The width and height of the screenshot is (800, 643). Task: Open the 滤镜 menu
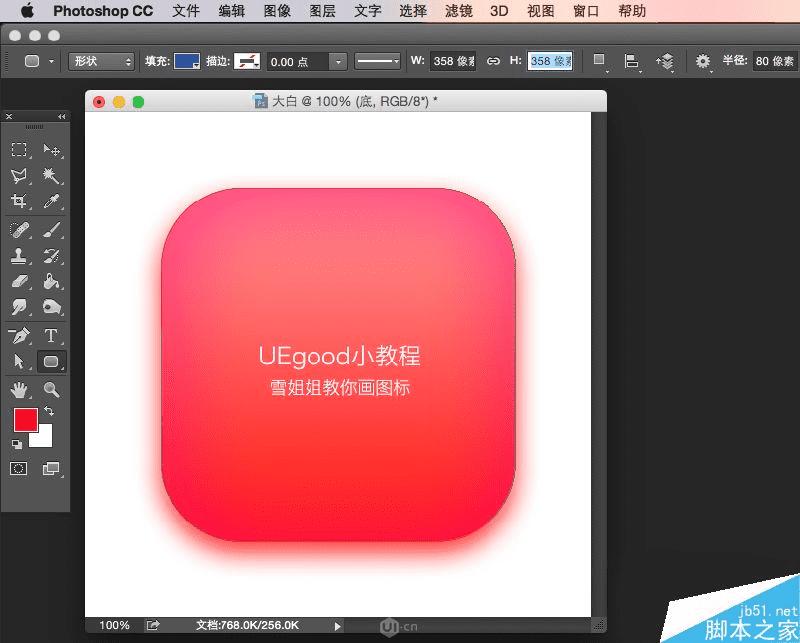tap(458, 11)
